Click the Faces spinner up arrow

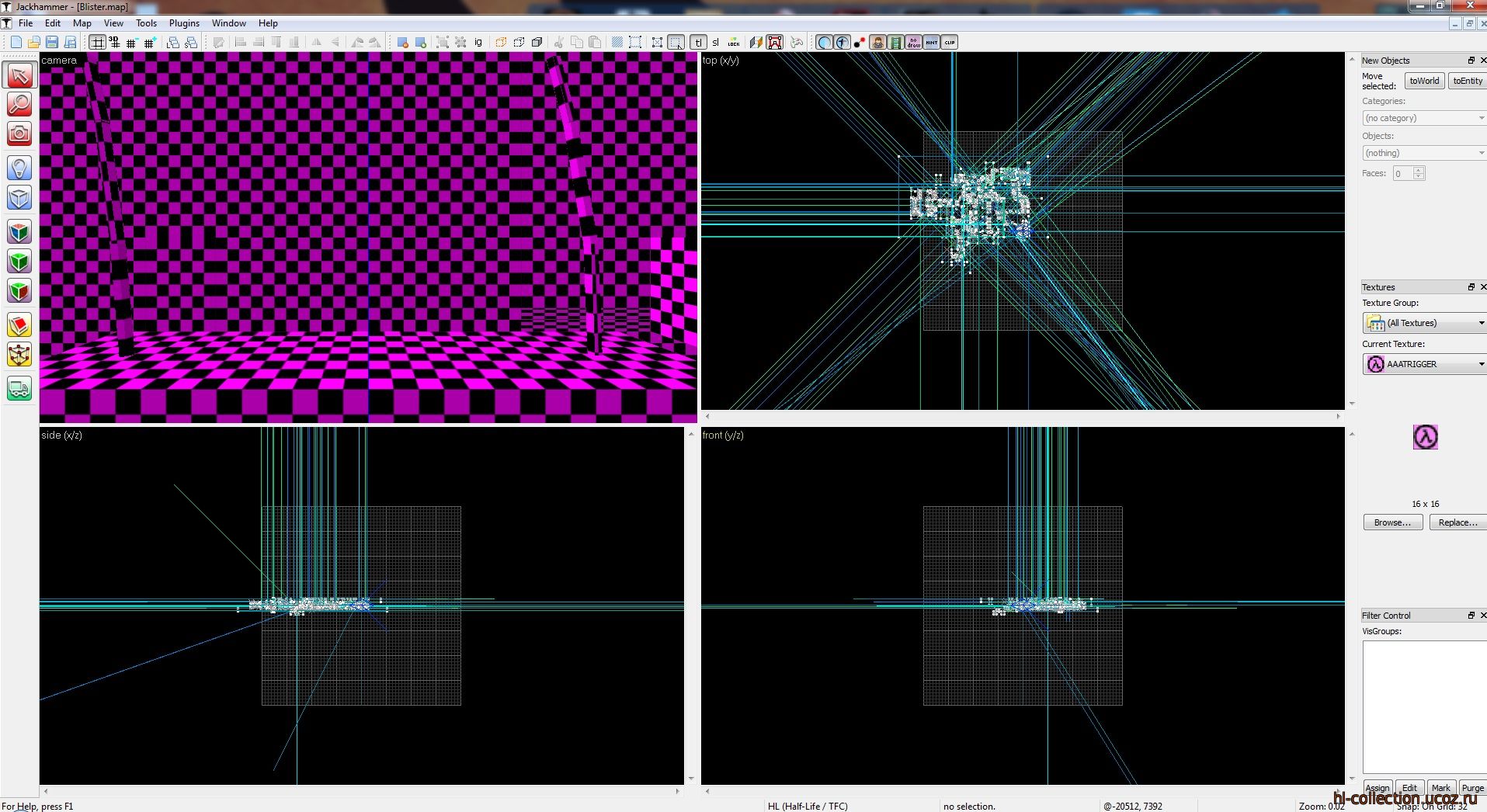pyautogui.click(x=1419, y=170)
